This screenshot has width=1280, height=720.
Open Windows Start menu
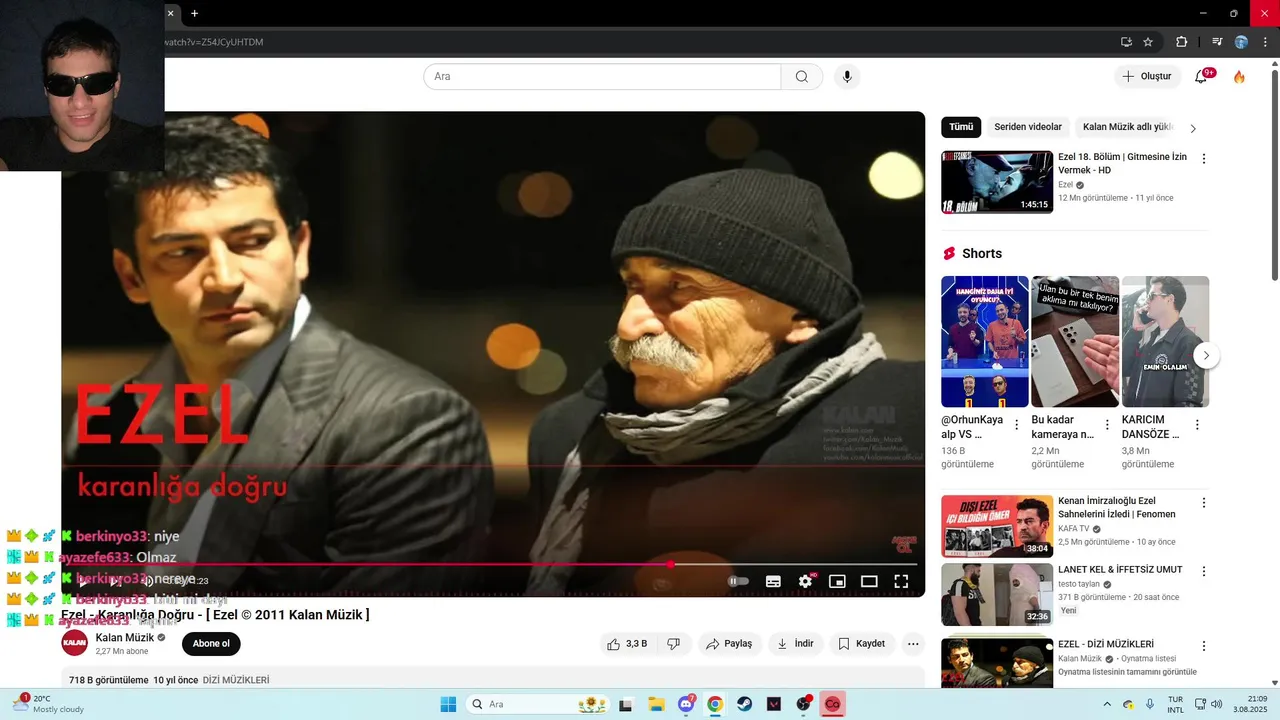pyautogui.click(x=448, y=704)
